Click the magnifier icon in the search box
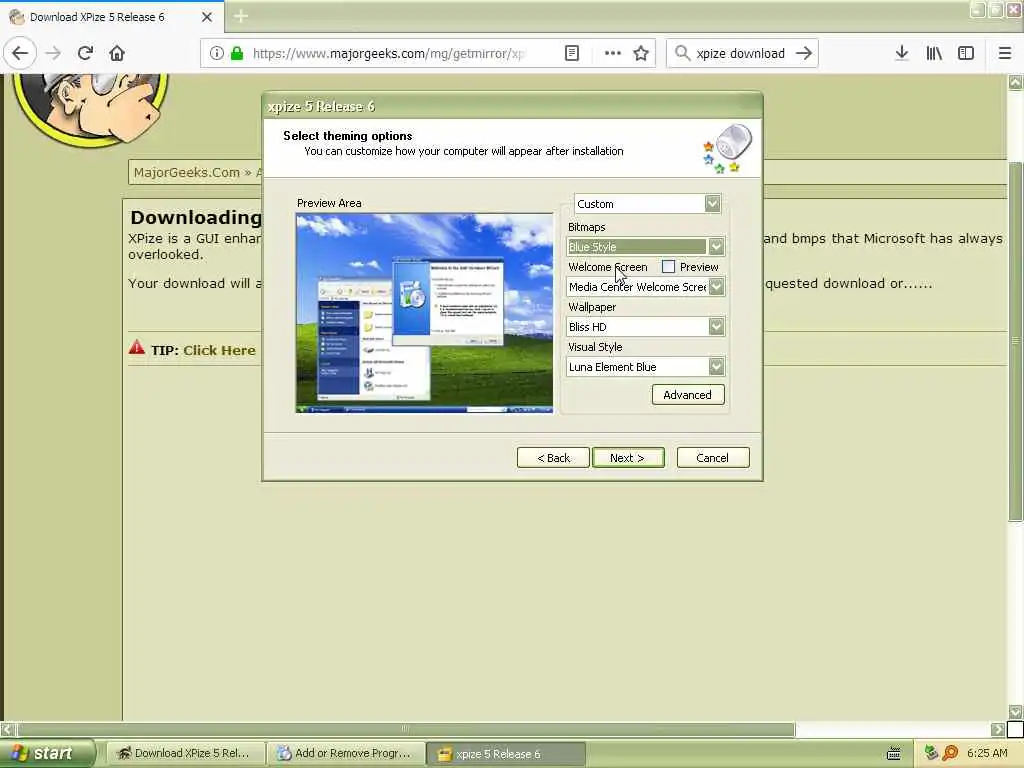 tap(682, 53)
